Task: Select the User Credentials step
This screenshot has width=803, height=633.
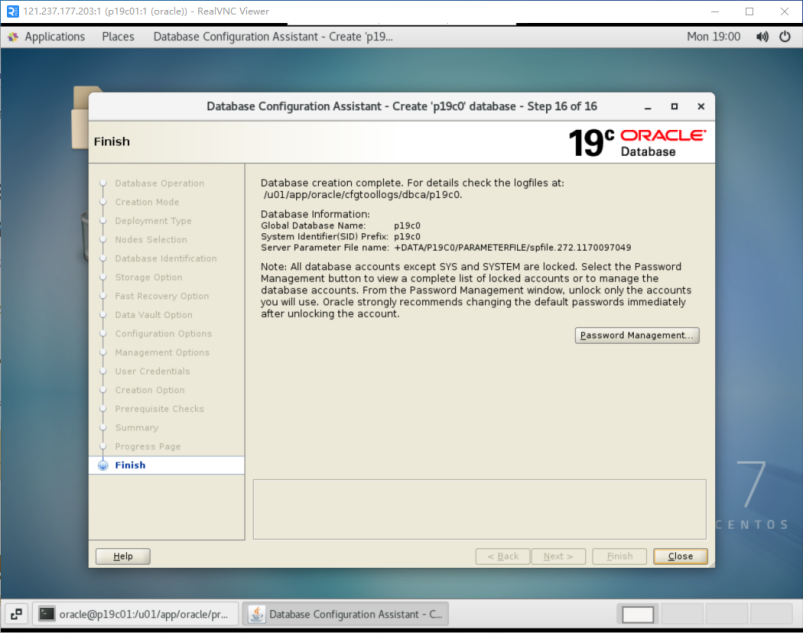Action: tap(152, 371)
